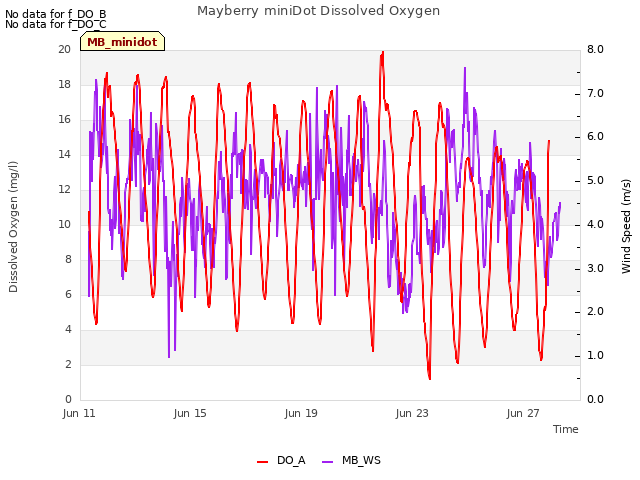Click the Time axis label
The height and width of the screenshot is (480, 640).
566,429
